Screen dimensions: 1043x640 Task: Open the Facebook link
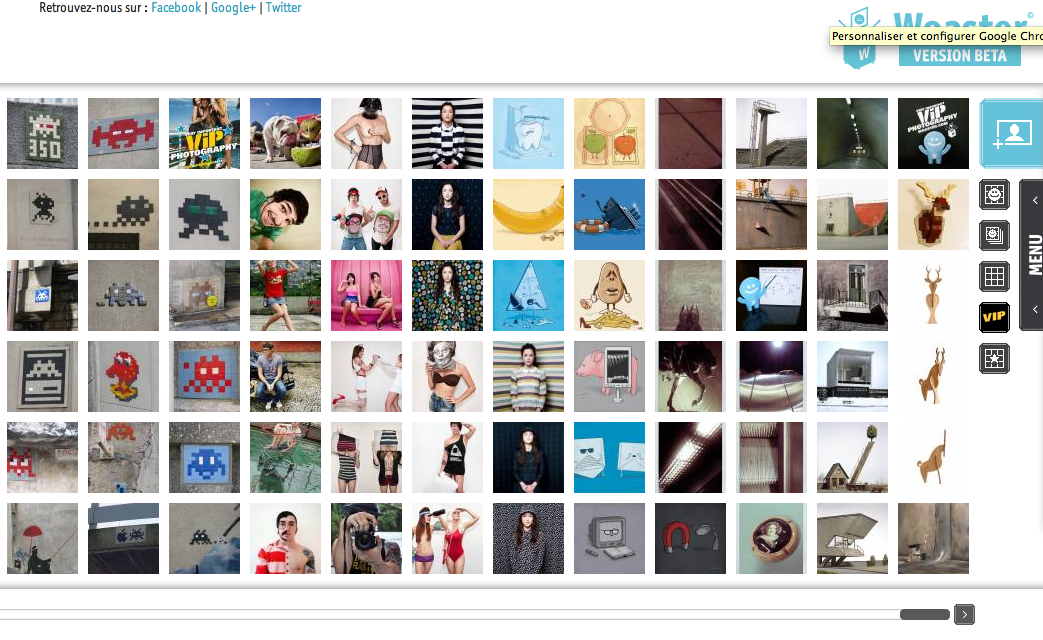pyautogui.click(x=176, y=8)
